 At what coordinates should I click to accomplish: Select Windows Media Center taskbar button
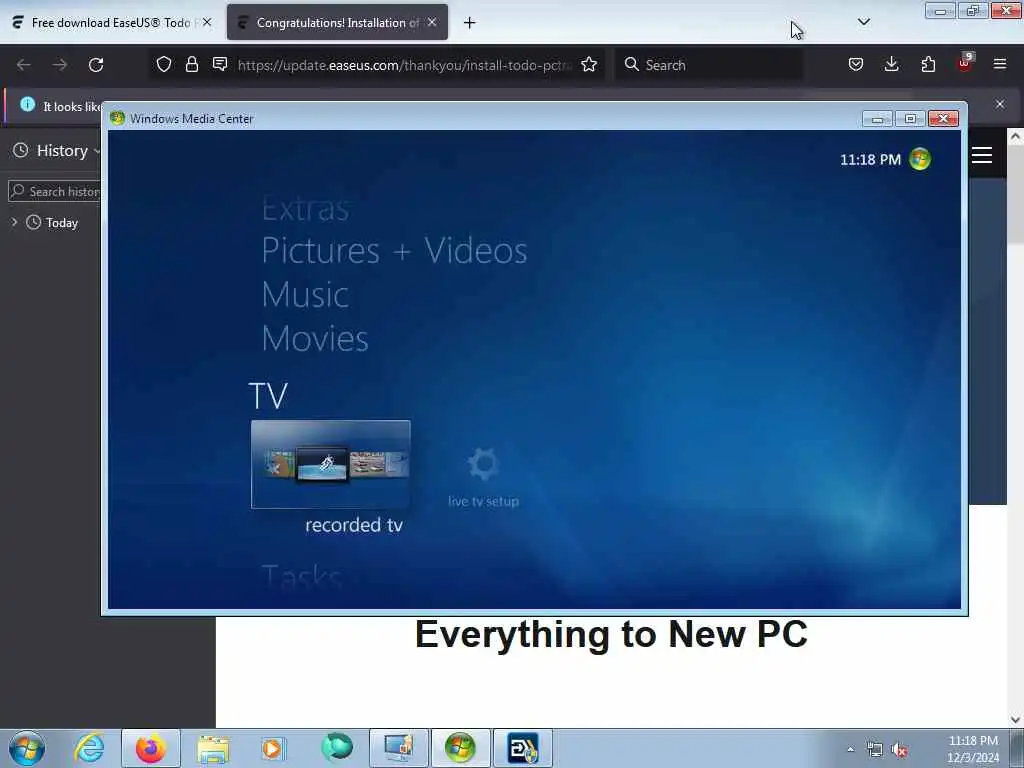(460, 748)
